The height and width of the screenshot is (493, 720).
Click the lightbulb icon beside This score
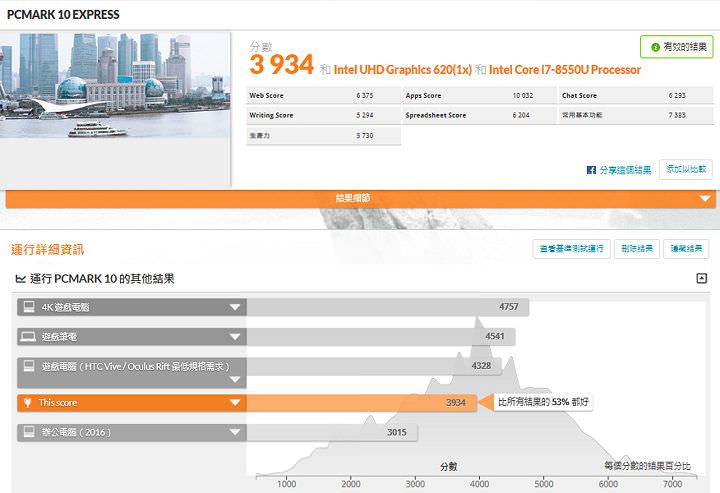coord(29,402)
